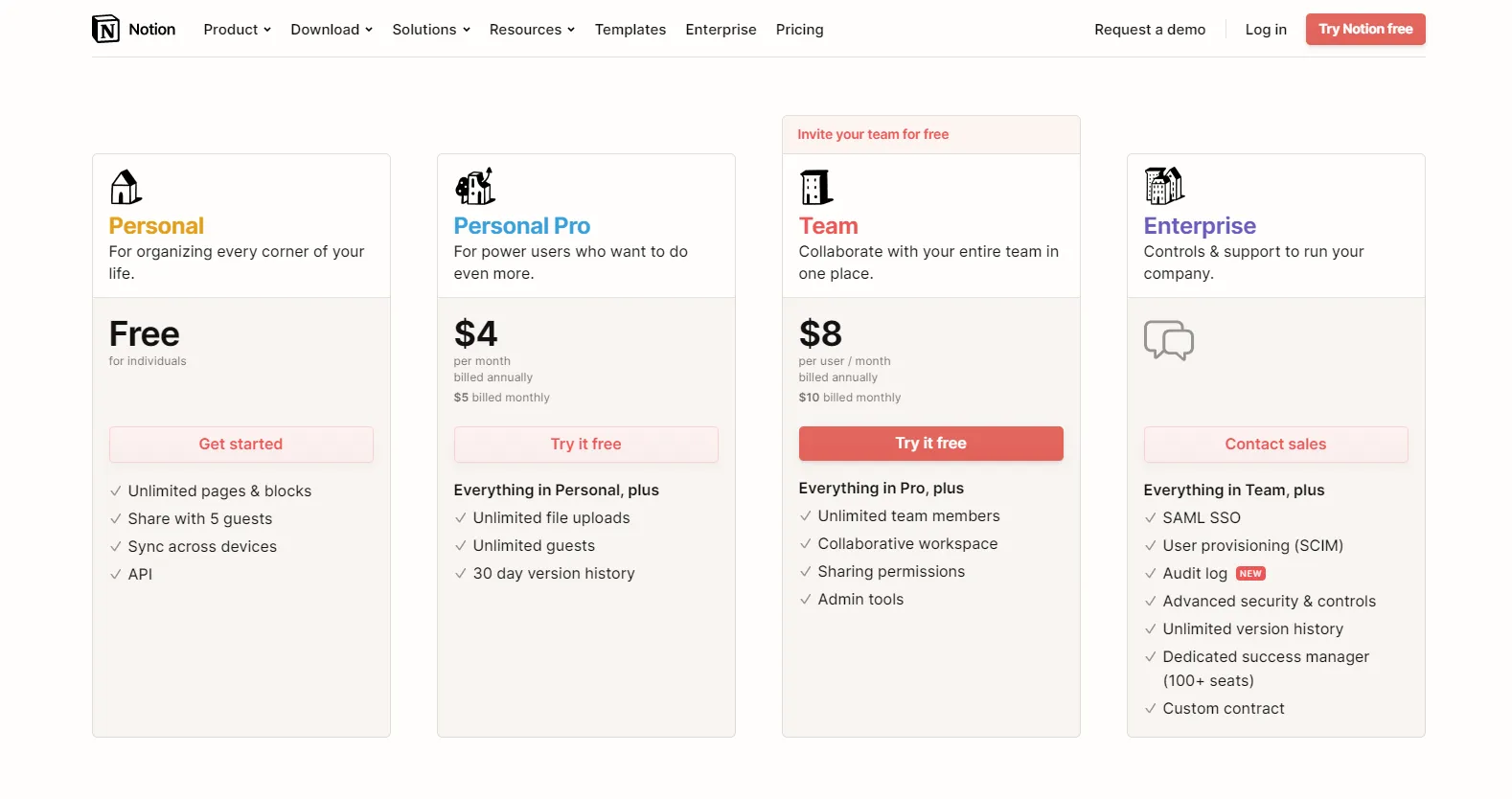1512x799 pixels.
Task: Click the Enterprise plan heading
Action: coord(1200,226)
